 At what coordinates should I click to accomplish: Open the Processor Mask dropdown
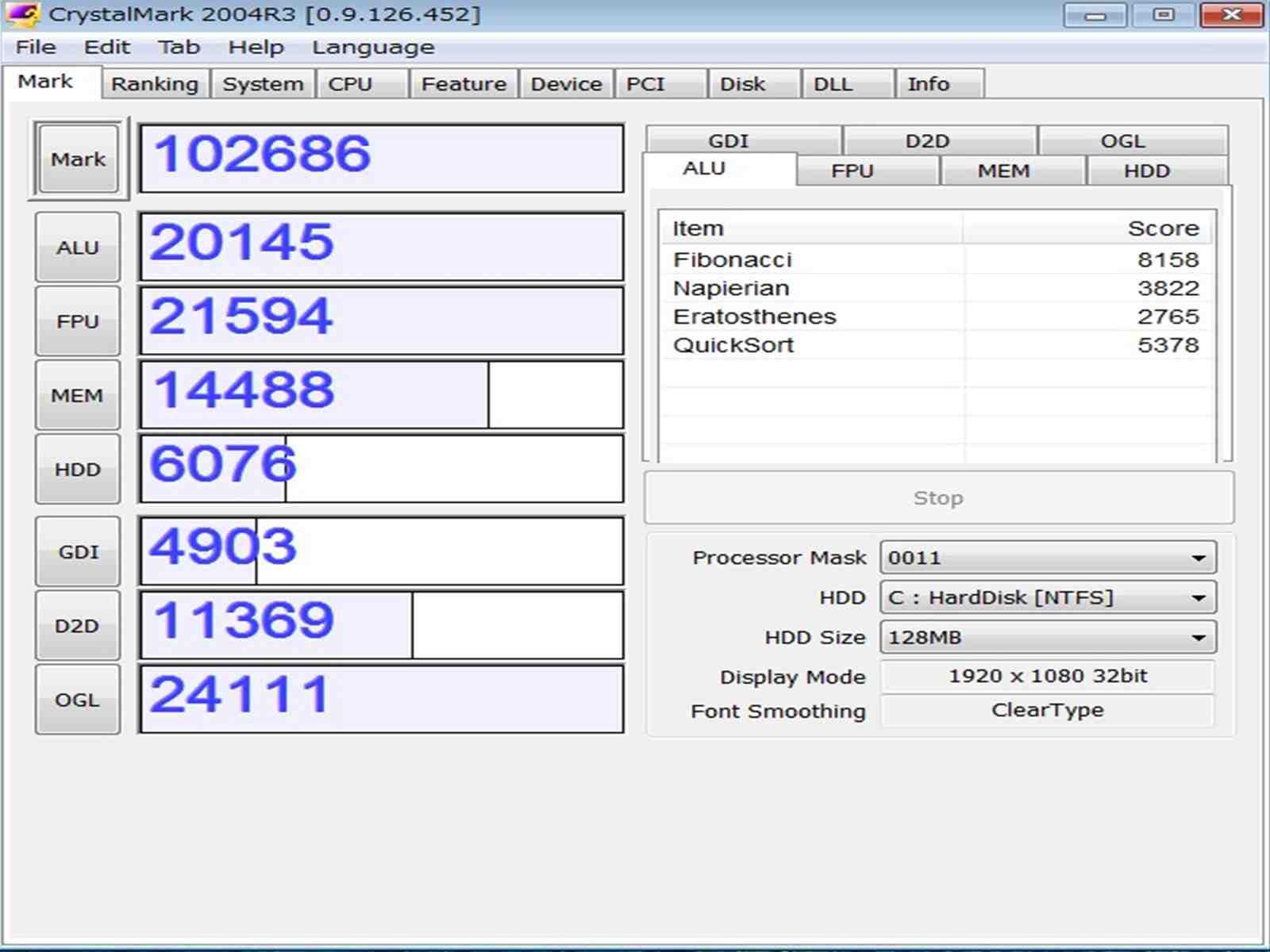pos(1047,558)
